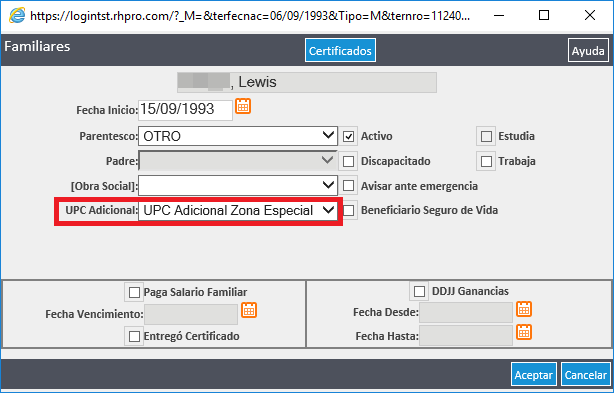Click the Internet Explorer icon in title bar
This screenshot has height=393, width=614.
tap(17, 15)
